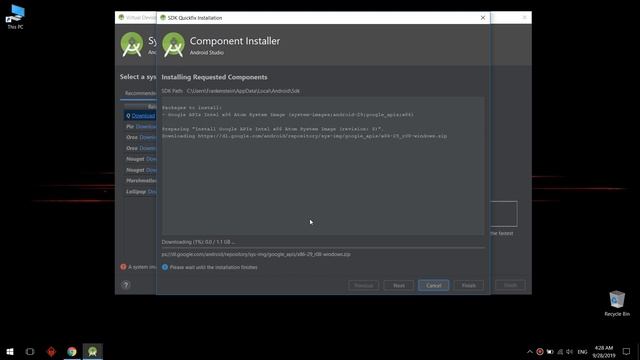The width and height of the screenshot is (640, 360).
Task: Open the clock and date panel
Action: (x=604, y=351)
